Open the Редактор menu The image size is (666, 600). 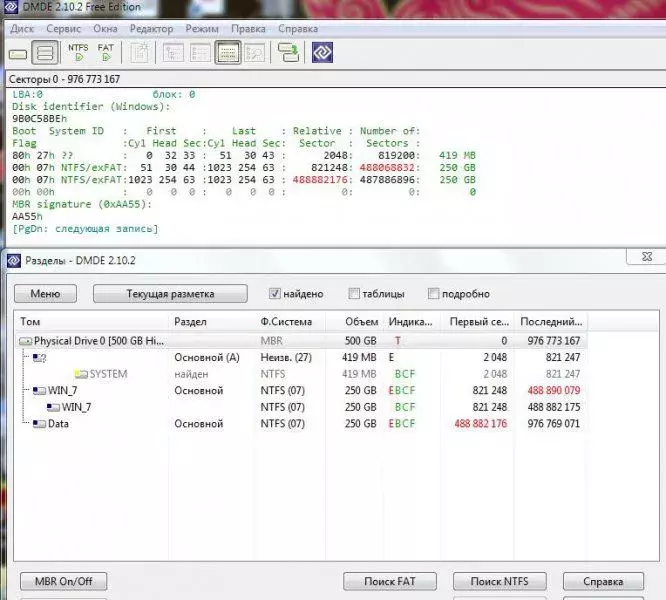(x=151, y=29)
